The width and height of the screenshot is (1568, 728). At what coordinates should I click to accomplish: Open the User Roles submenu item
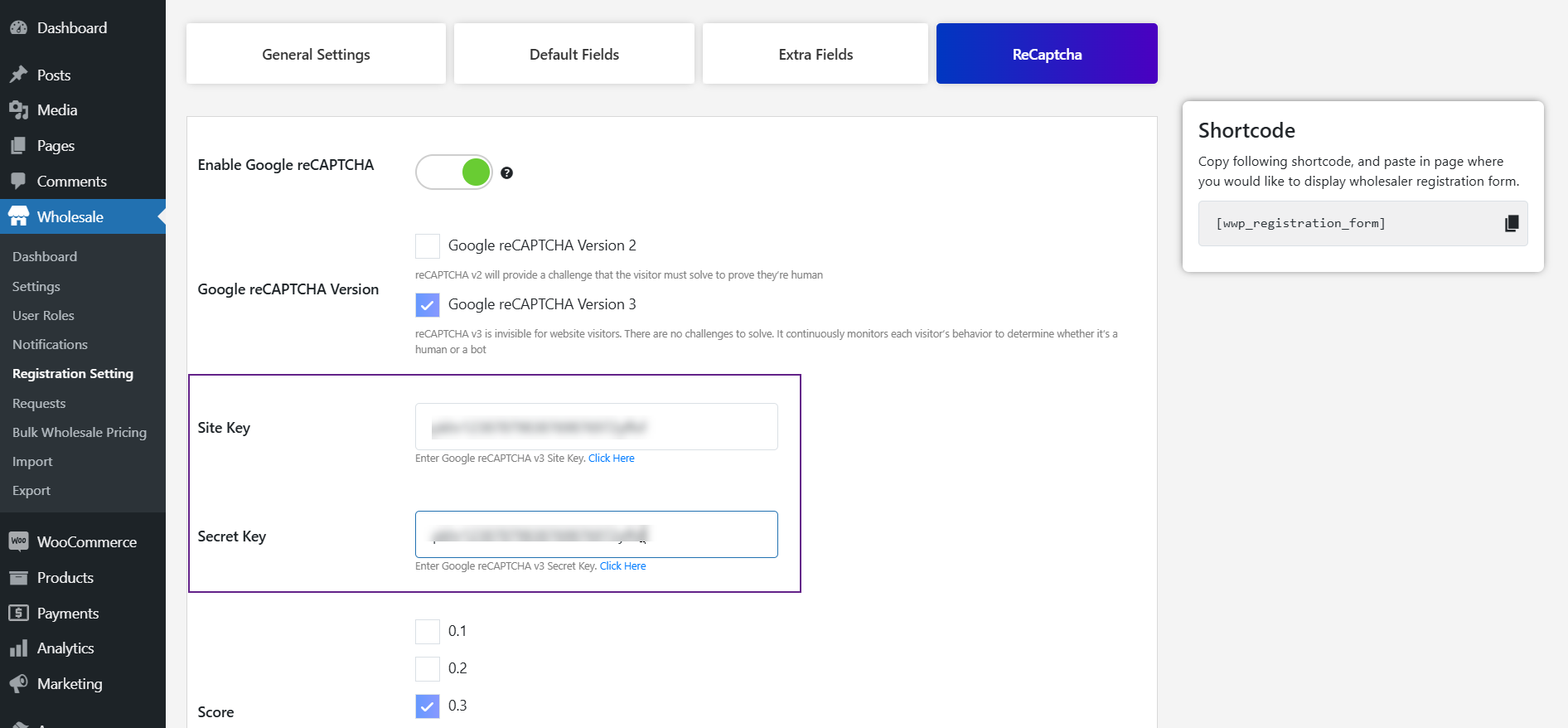point(43,315)
